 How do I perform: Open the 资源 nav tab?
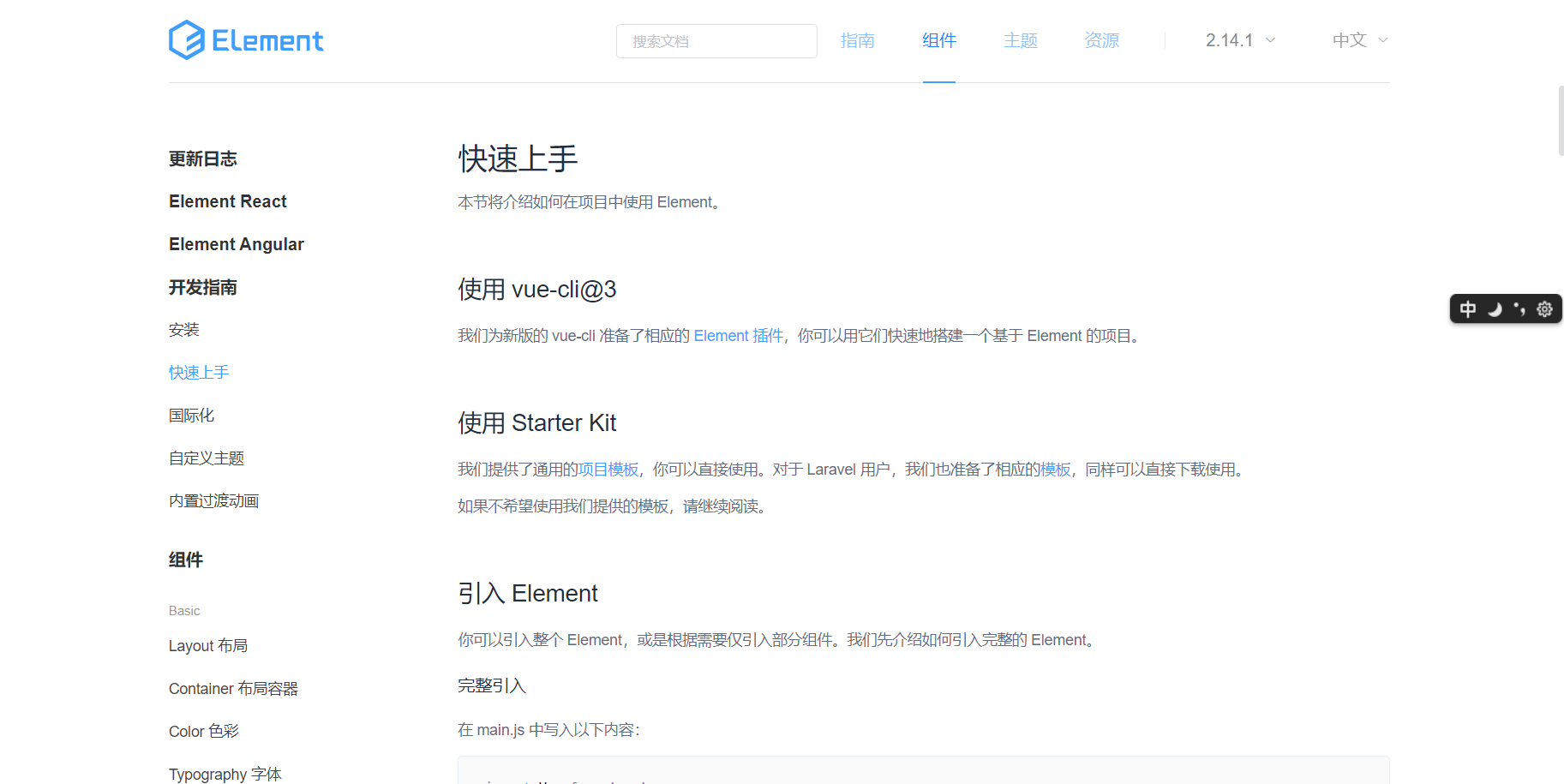pos(1102,40)
